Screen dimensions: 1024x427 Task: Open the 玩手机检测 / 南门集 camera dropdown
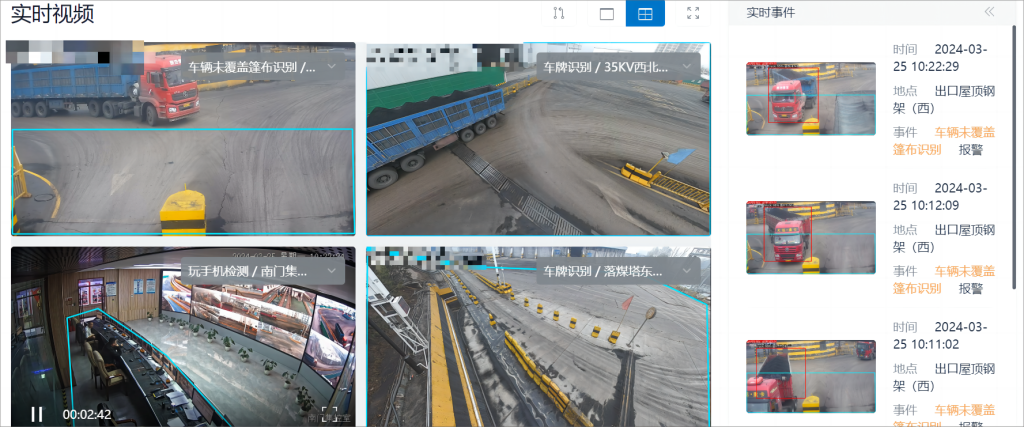pyautogui.click(x=331, y=271)
